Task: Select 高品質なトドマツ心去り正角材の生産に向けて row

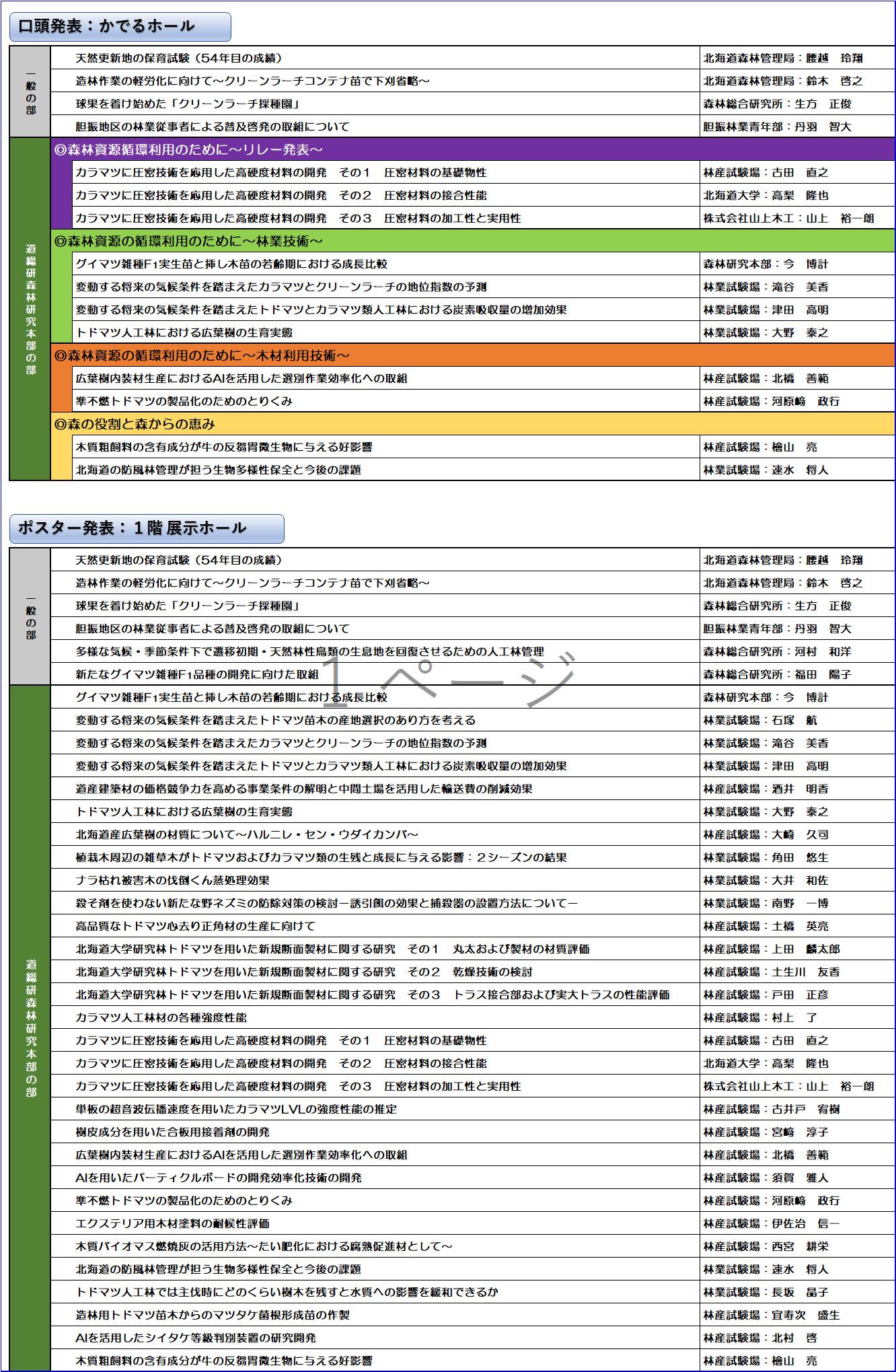Action: [195, 926]
